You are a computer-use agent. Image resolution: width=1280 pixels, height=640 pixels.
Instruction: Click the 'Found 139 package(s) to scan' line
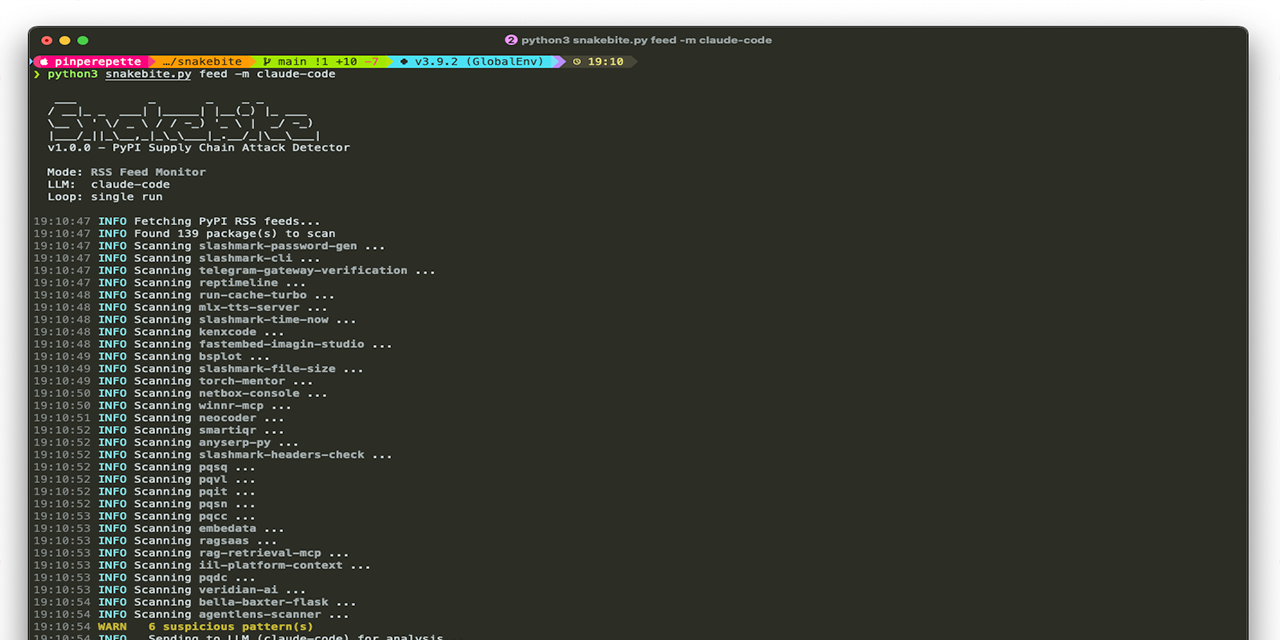[184, 233]
